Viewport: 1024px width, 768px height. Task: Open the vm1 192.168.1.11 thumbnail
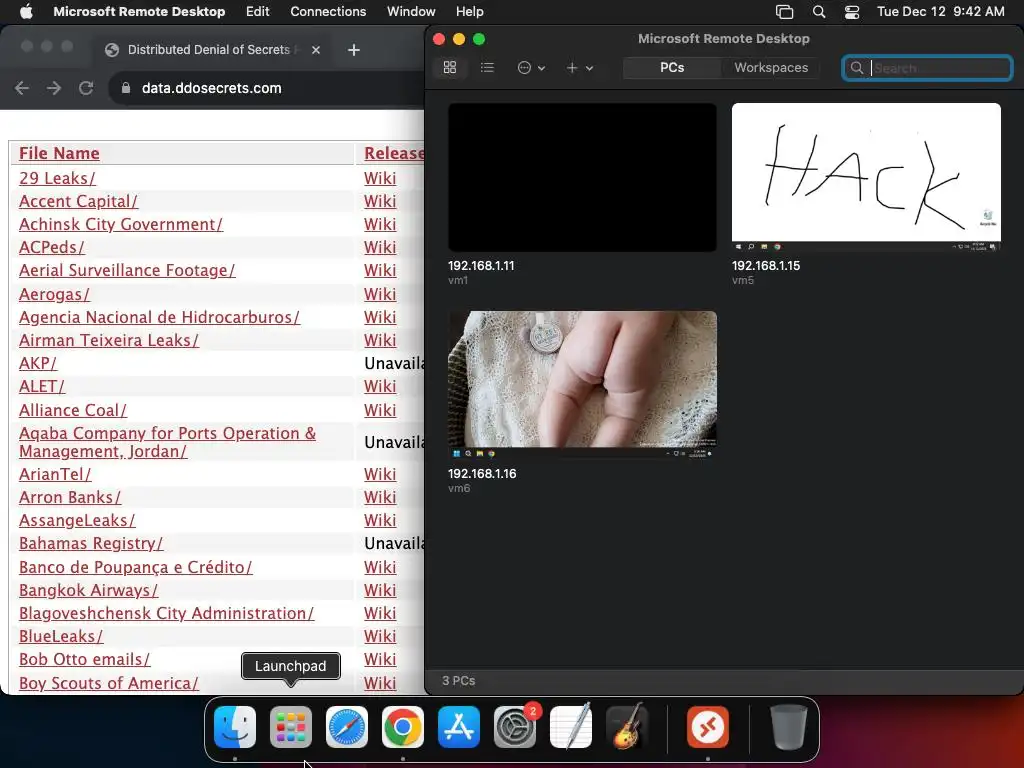(582, 177)
